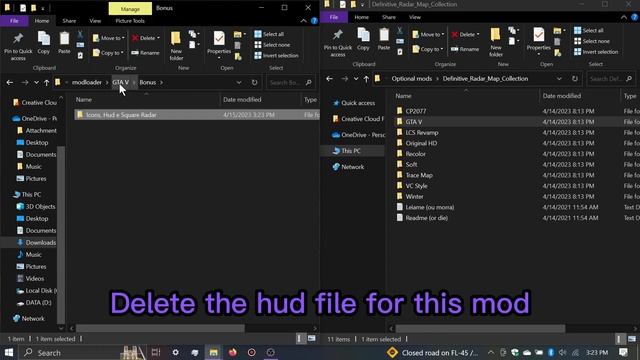Open recent locations dropdown in Bonus window
Image resolution: width=640 pixels, height=360 pixels.
[x=36, y=82]
